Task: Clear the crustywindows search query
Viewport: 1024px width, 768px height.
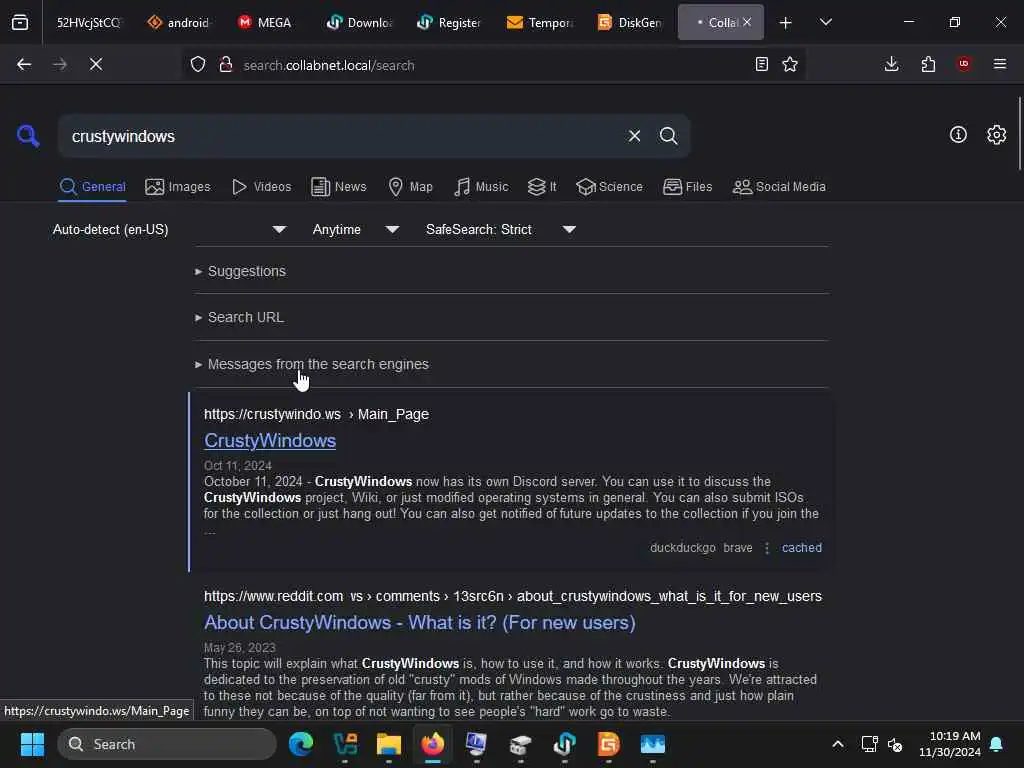Action: [x=634, y=136]
